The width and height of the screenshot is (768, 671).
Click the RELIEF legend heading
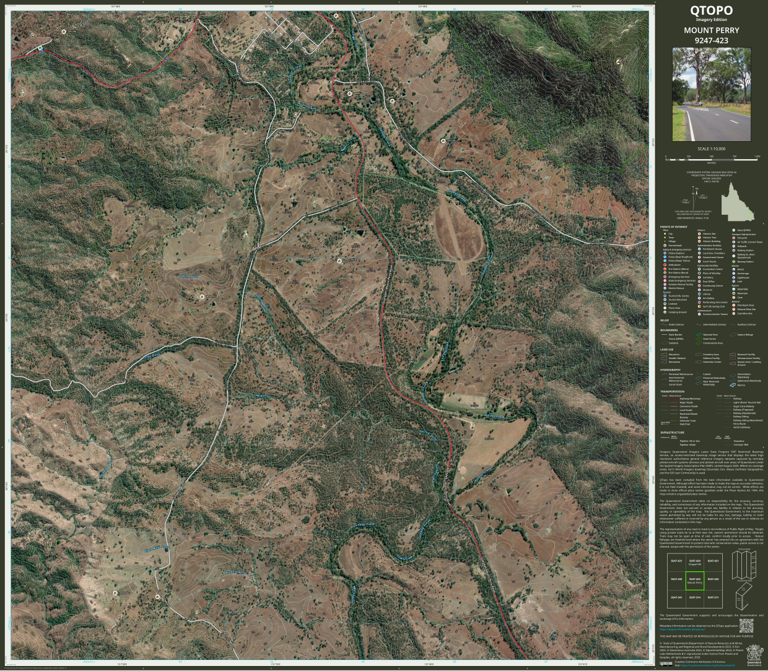(665, 320)
